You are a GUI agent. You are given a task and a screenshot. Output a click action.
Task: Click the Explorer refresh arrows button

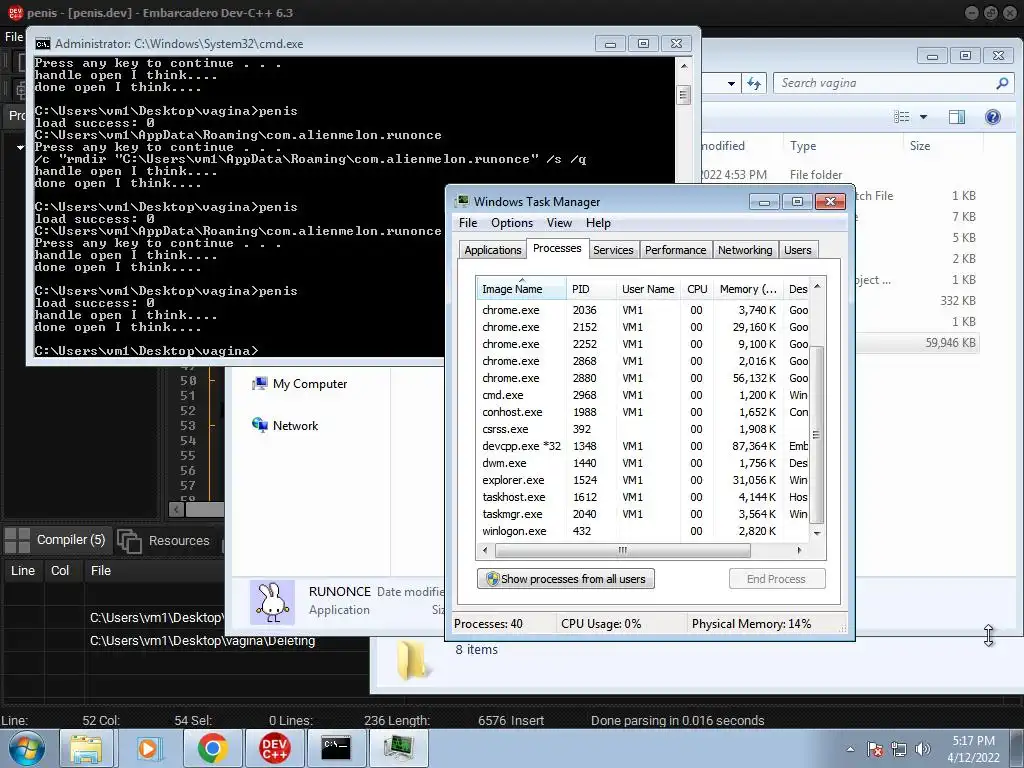click(x=754, y=83)
